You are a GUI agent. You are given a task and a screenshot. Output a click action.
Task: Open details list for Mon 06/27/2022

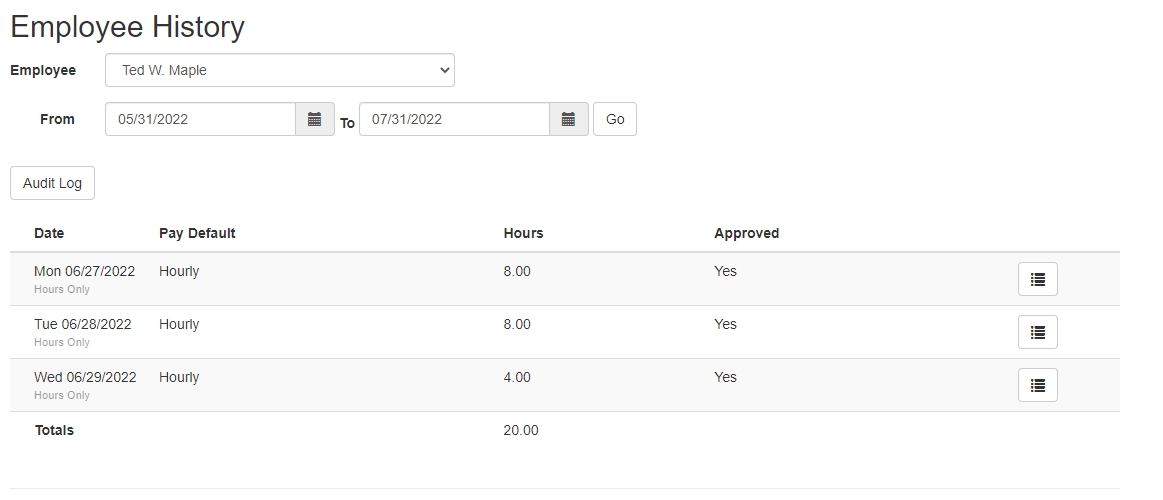click(x=1037, y=279)
